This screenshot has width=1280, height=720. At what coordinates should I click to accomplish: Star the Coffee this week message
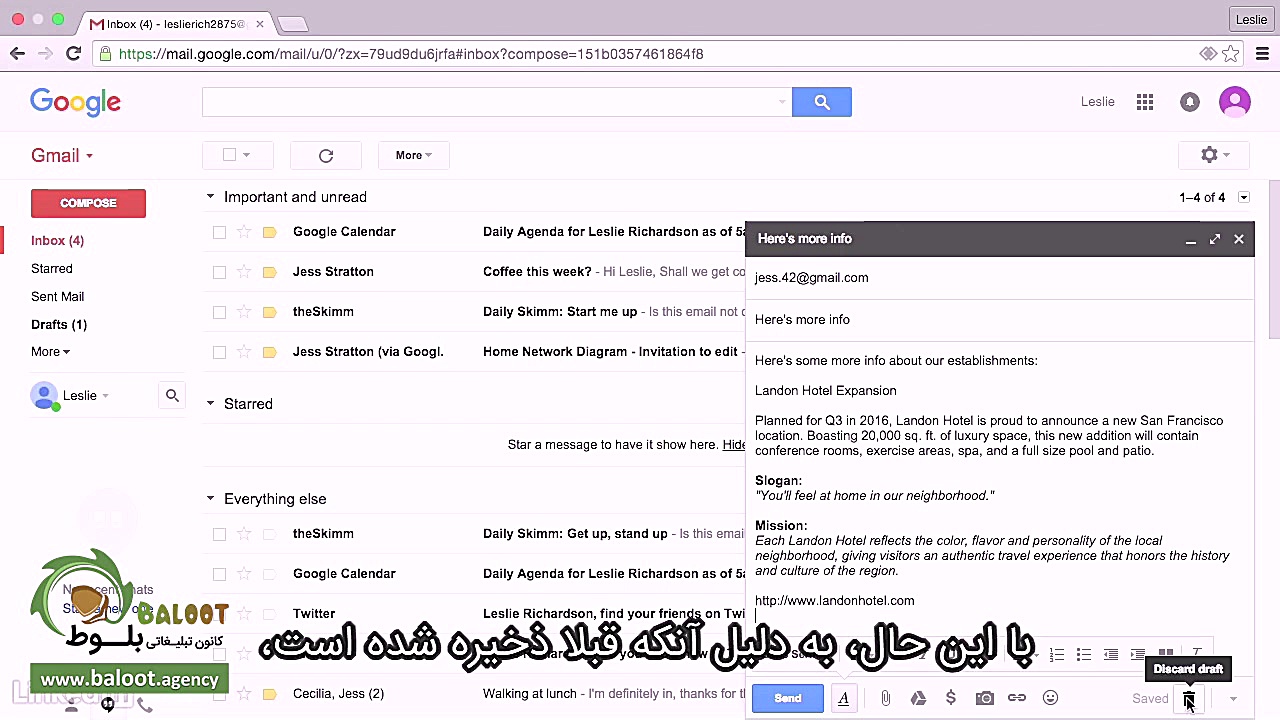243,271
